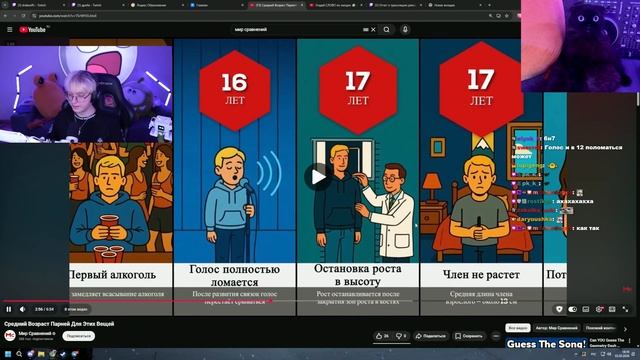
Task: Click the white Подписаться subscribe button
Action: coord(79,336)
